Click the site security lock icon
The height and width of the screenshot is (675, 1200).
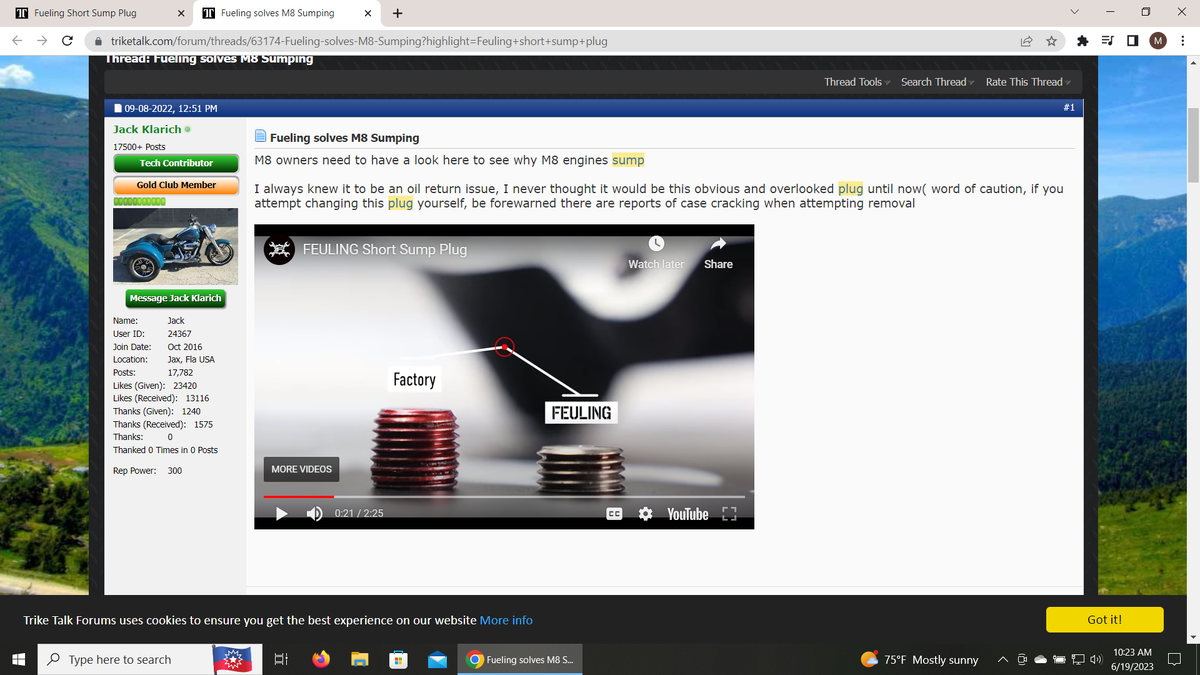tap(98, 41)
